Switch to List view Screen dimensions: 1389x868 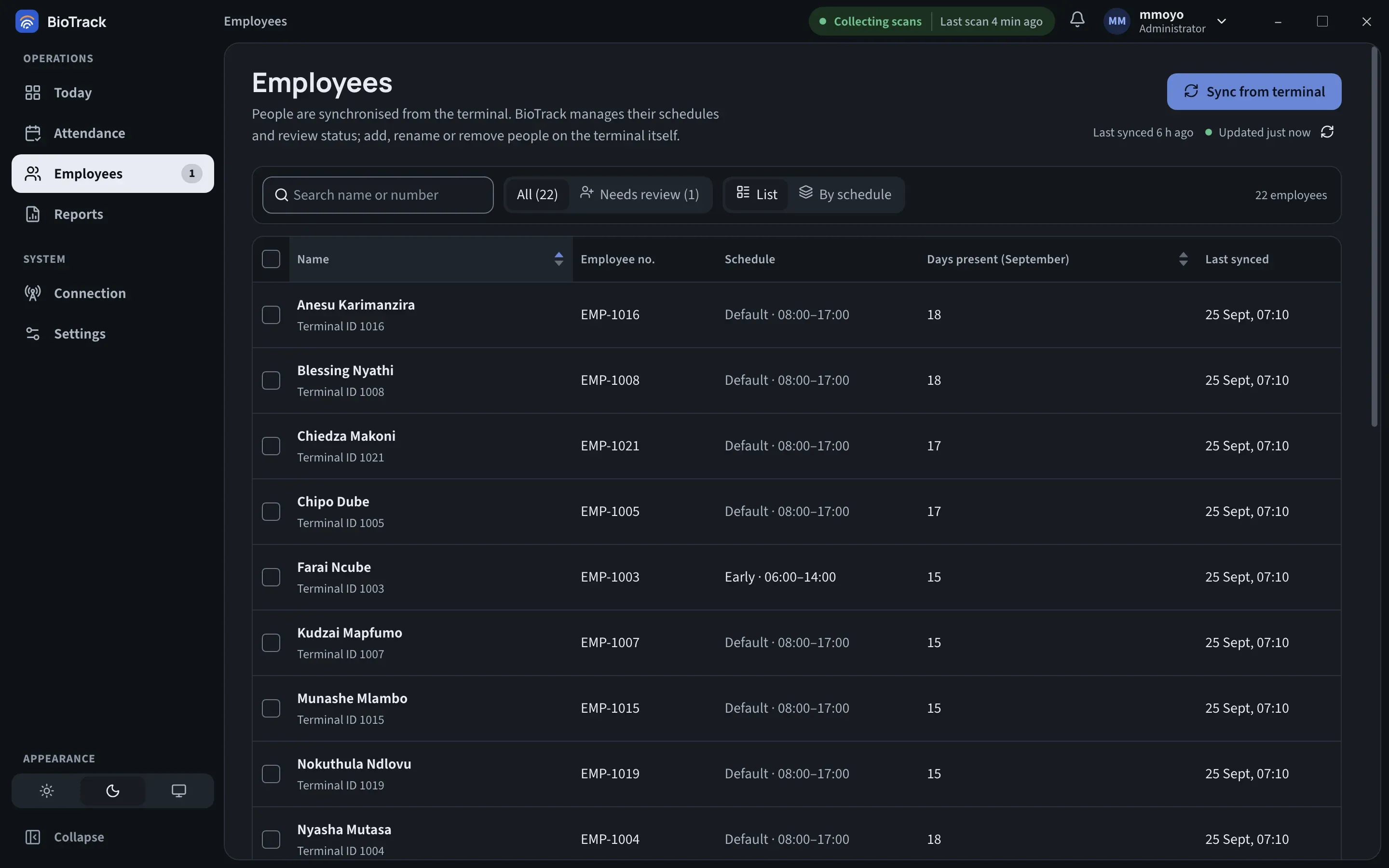coord(757,195)
